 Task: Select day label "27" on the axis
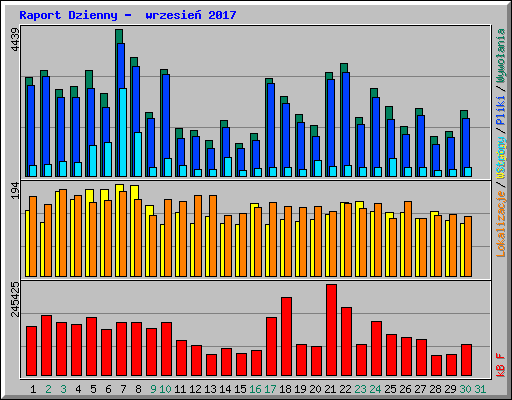tap(420, 389)
